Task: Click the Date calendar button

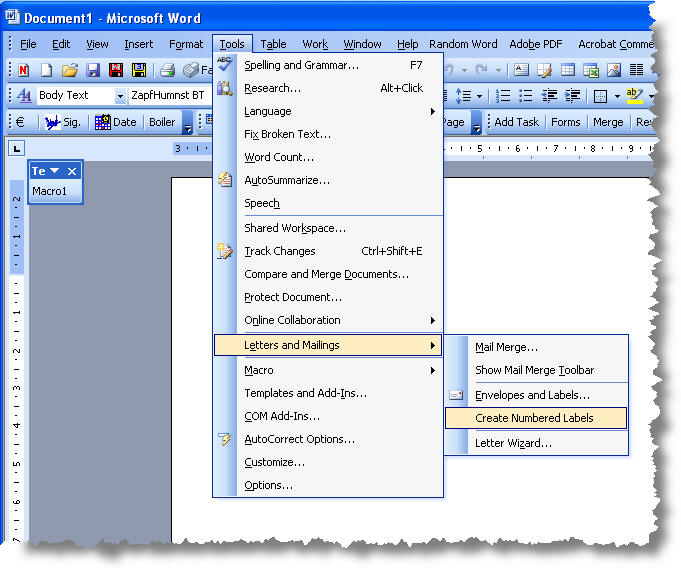Action: point(116,122)
